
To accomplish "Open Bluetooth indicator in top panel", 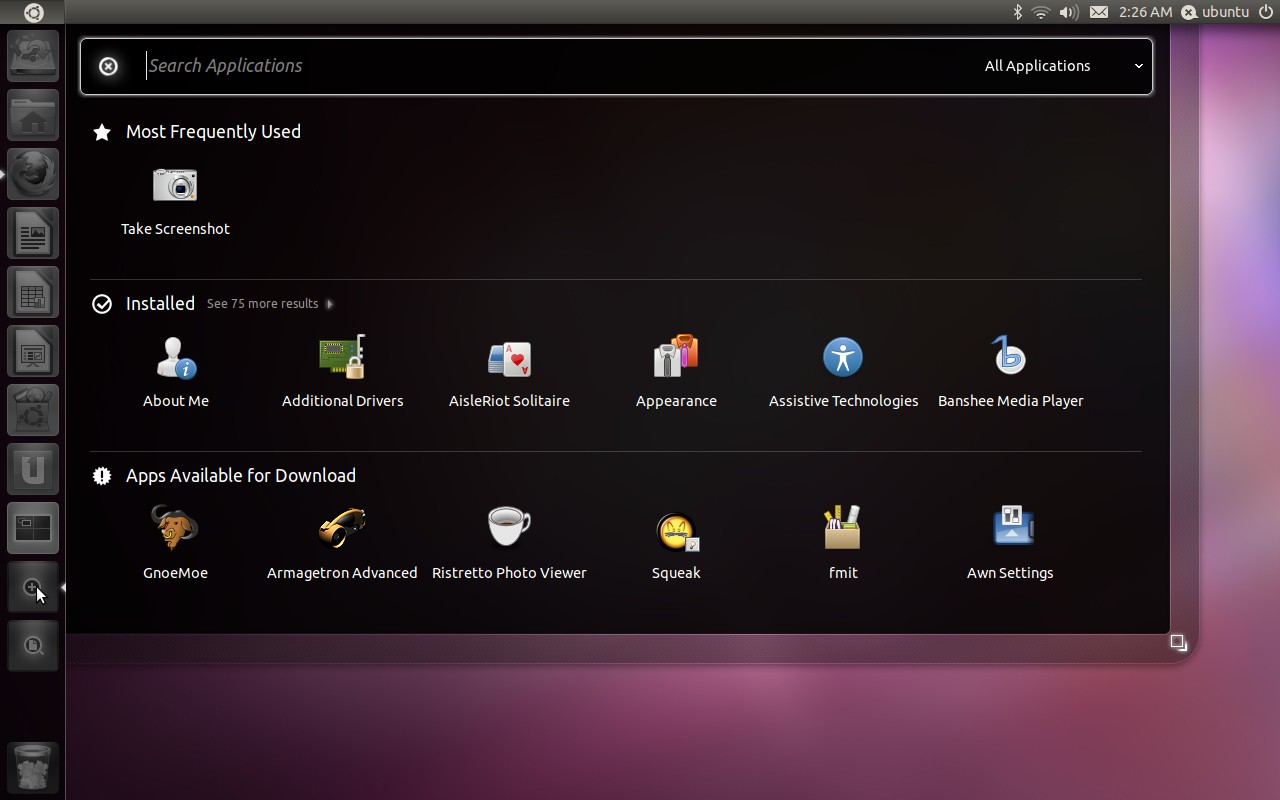I will [1018, 12].
